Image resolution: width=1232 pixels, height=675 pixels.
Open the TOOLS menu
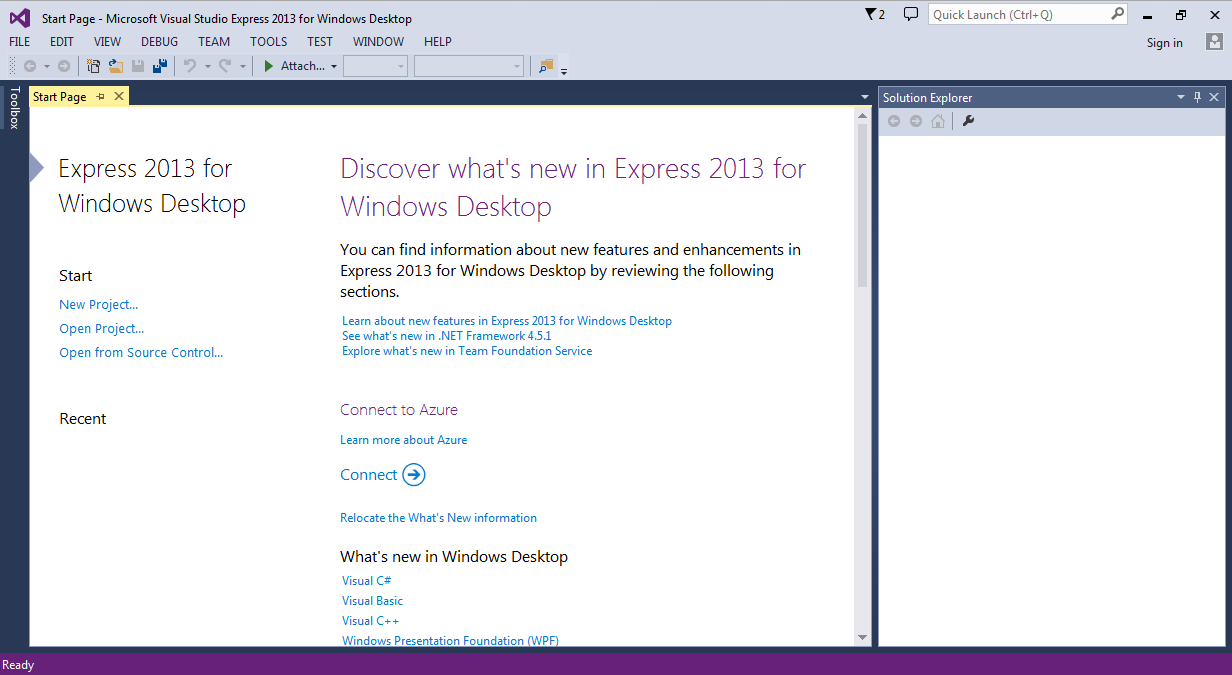(269, 42)
